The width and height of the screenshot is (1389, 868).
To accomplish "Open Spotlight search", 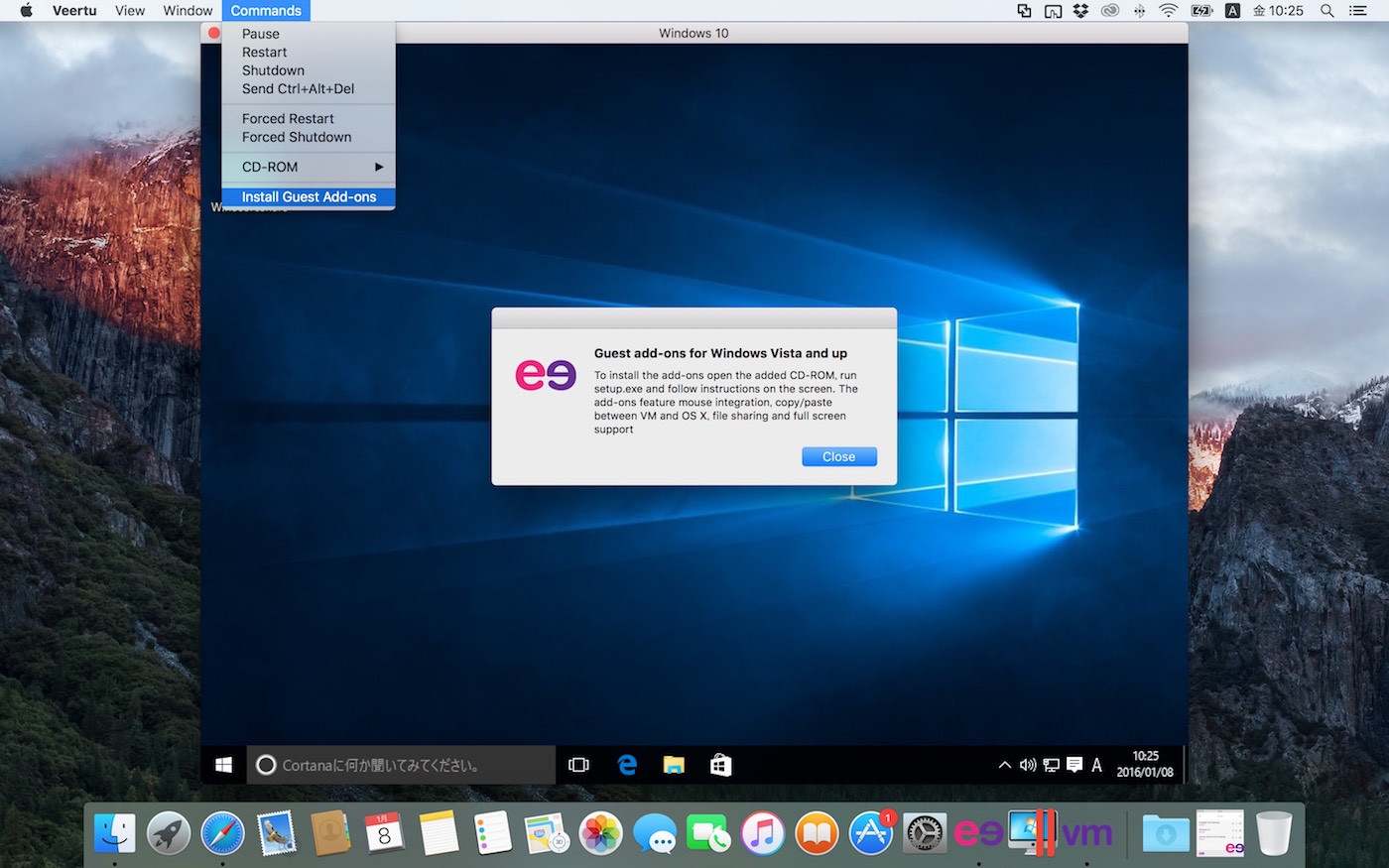I will click(x=1326, y=11).
